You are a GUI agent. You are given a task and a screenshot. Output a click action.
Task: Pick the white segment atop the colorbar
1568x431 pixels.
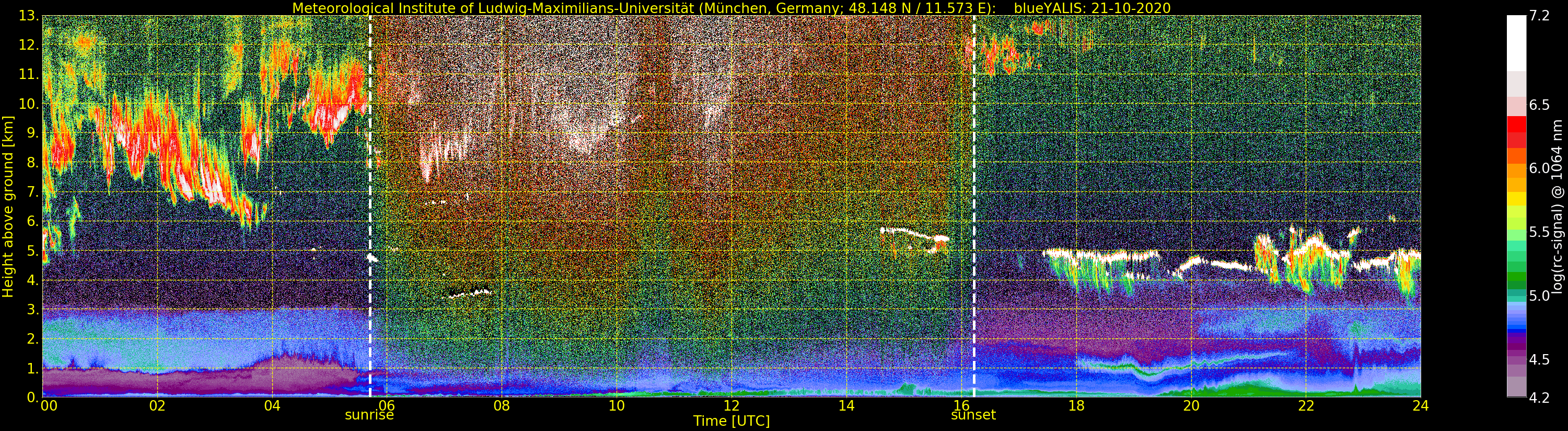1516,43
